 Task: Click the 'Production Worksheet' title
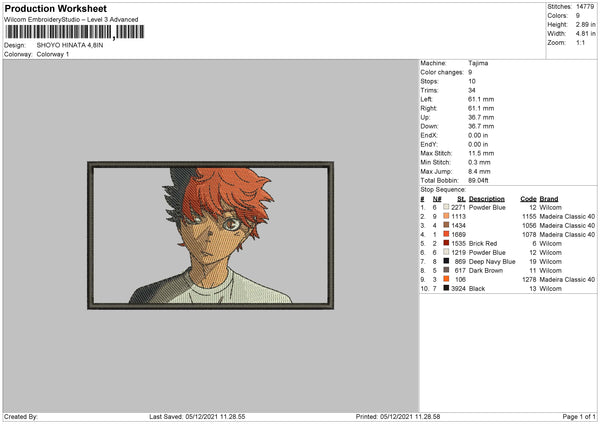pos(55,8)
